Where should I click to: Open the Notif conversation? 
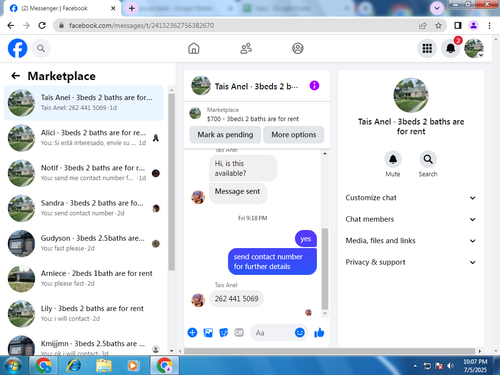click(84, 173)
